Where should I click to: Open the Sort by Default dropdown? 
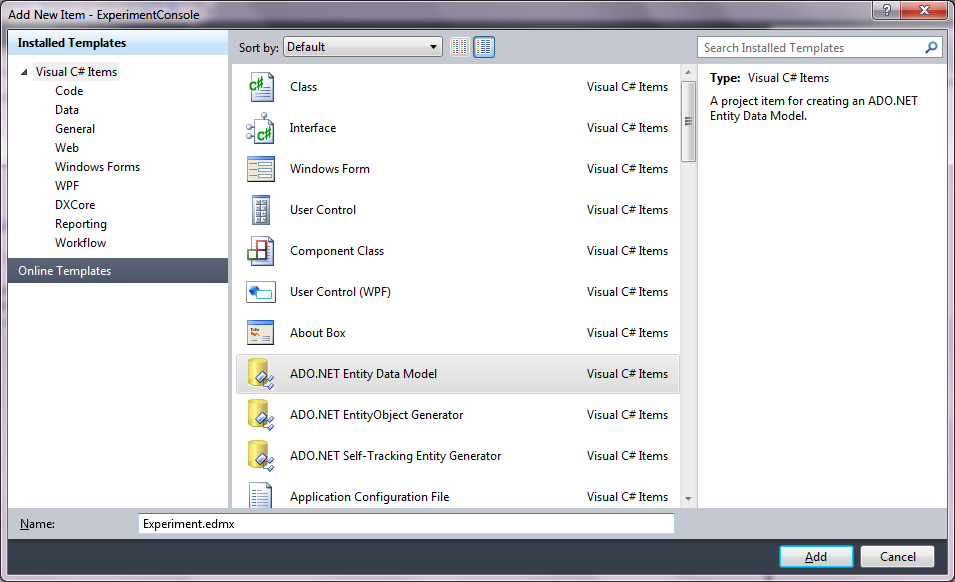[x=363, y=47]
